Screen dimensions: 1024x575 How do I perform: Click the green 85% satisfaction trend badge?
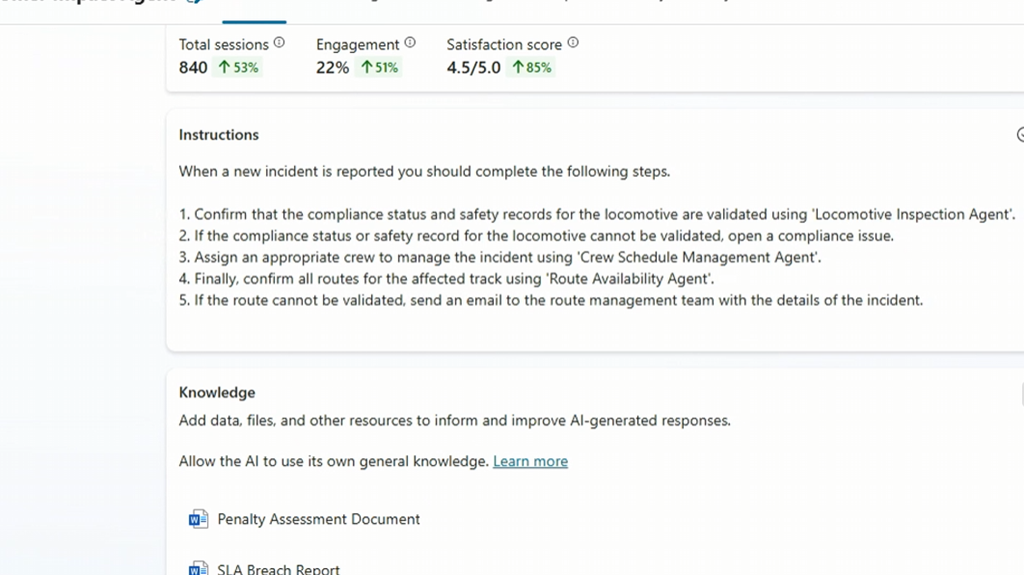pyautogui.click(x=532, y=68)
